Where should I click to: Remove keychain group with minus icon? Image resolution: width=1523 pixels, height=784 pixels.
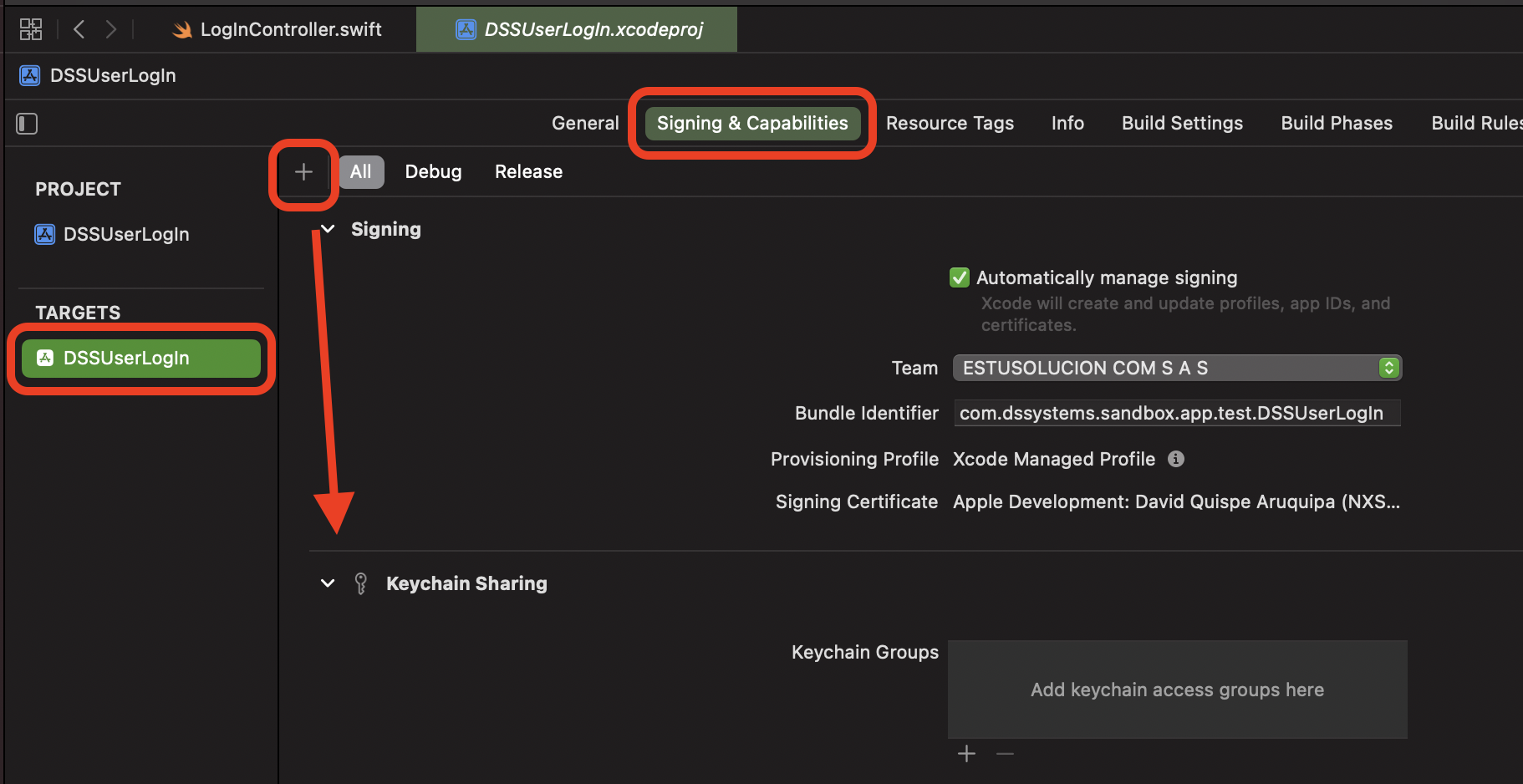click(x=1005, y=754)
